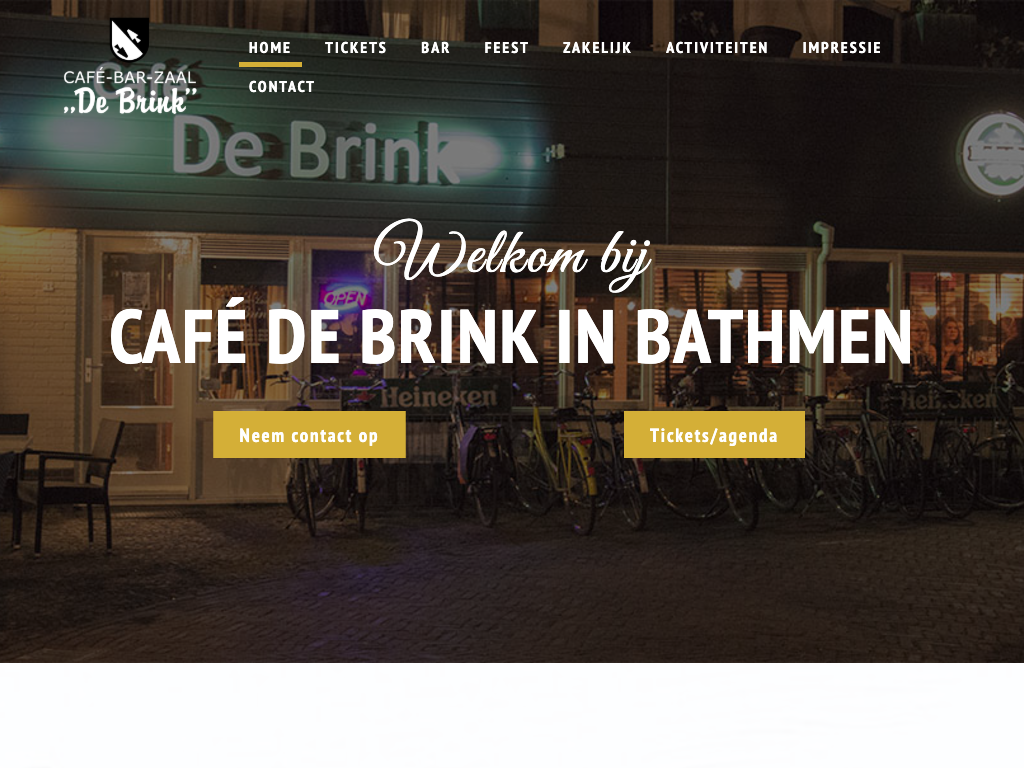Screen dimensions: 1024x768
Task: Open the ACTIVITEITEN menu item
Action: tap(716, 48)
